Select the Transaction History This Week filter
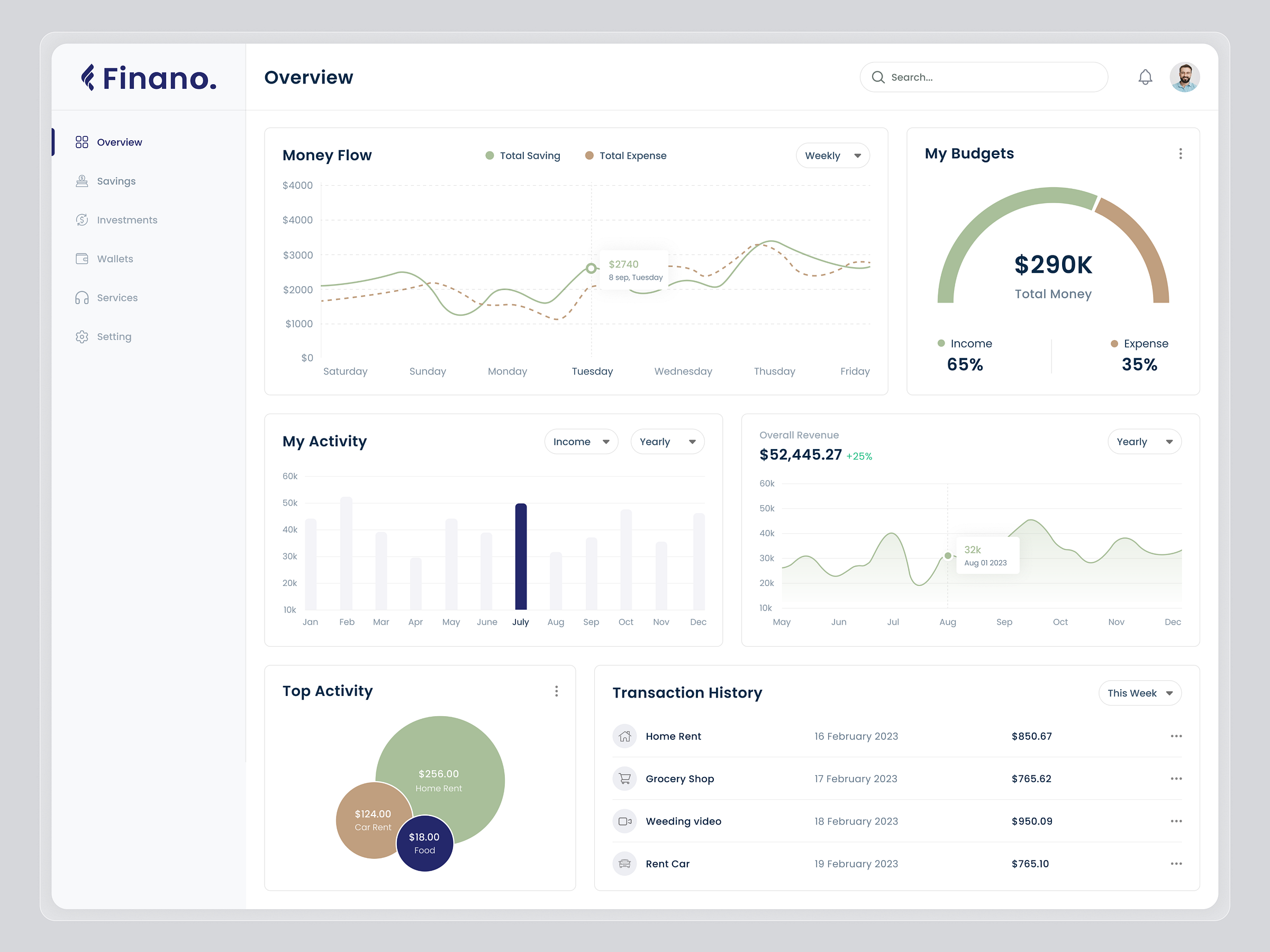 1138,692
